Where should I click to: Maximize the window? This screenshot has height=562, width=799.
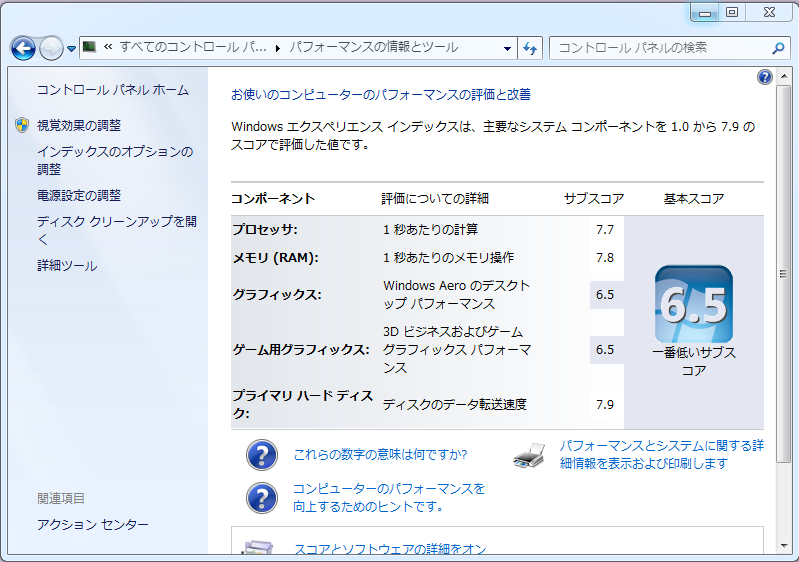(x=732, y=13)
